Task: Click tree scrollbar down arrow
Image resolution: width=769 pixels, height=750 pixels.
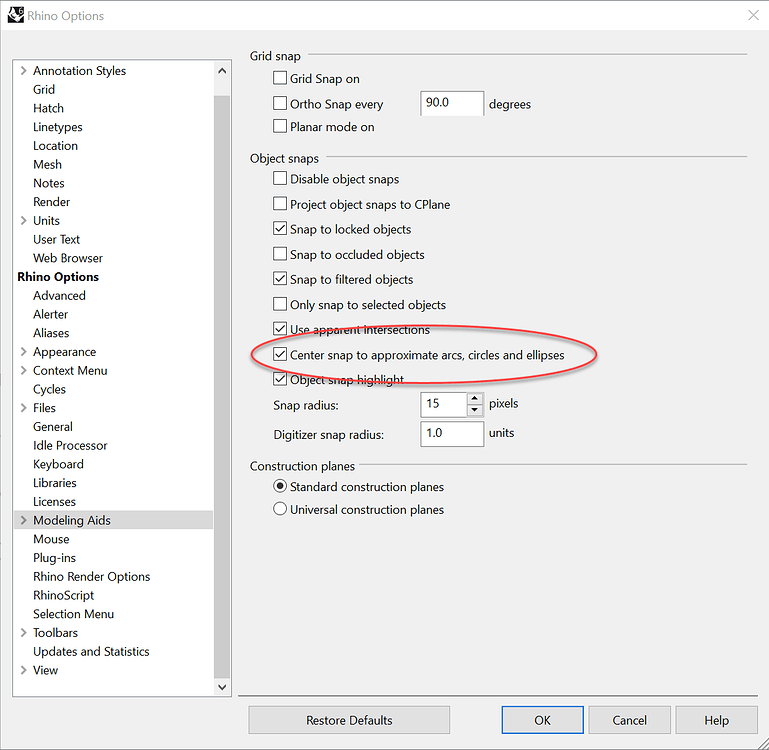Action: pos(222,687)
